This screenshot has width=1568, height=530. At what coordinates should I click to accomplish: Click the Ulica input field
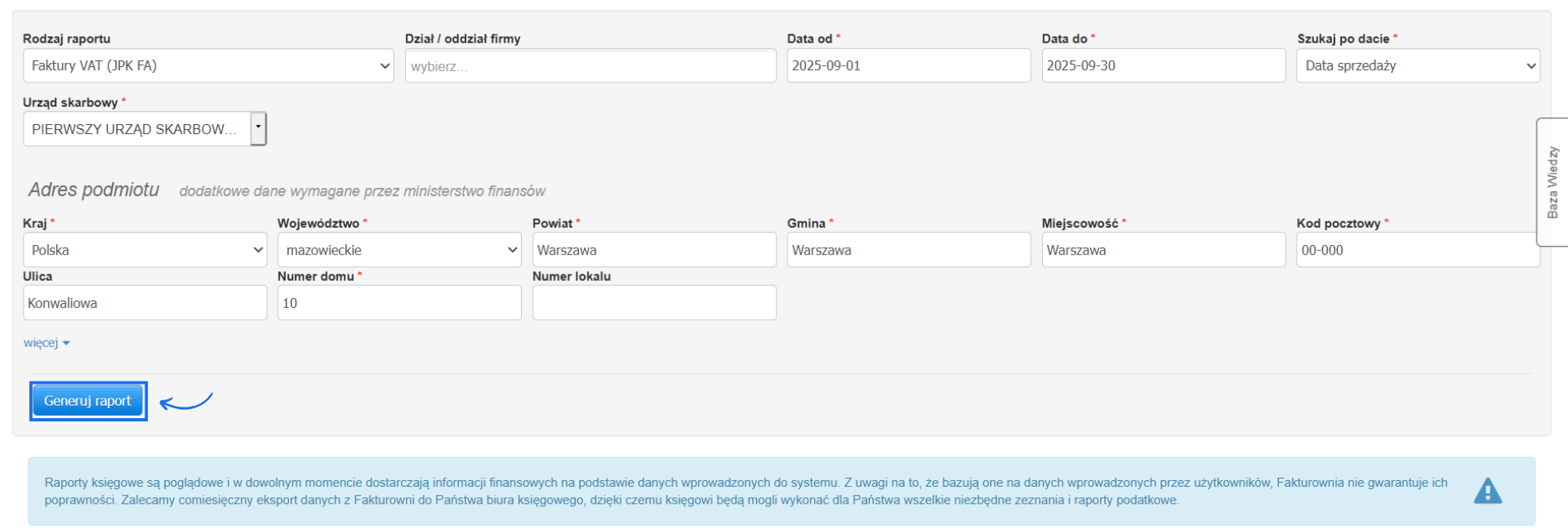coord(145,303)
